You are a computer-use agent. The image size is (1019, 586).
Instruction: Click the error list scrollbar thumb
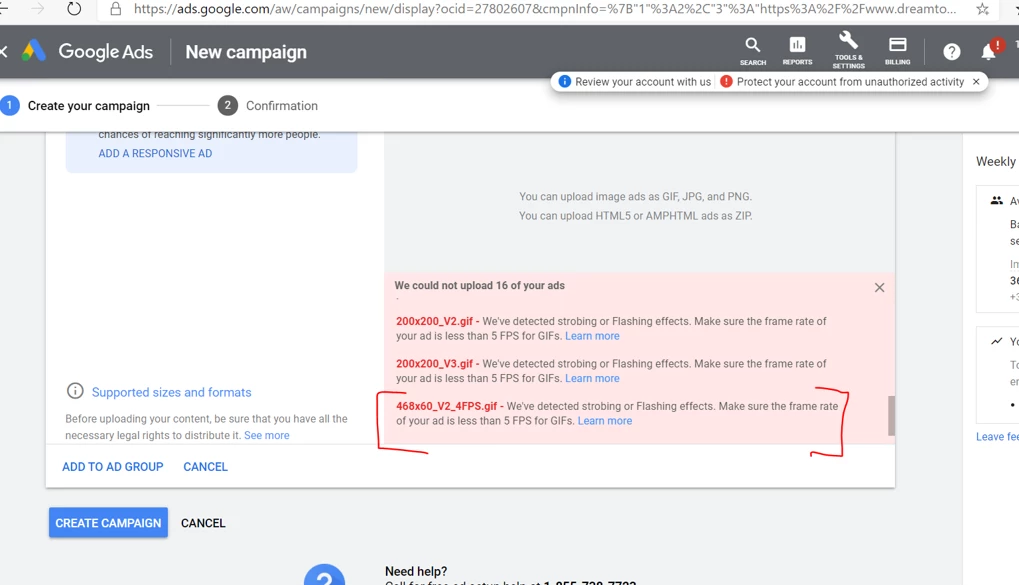pyautogui.click(x=891, y=416)
